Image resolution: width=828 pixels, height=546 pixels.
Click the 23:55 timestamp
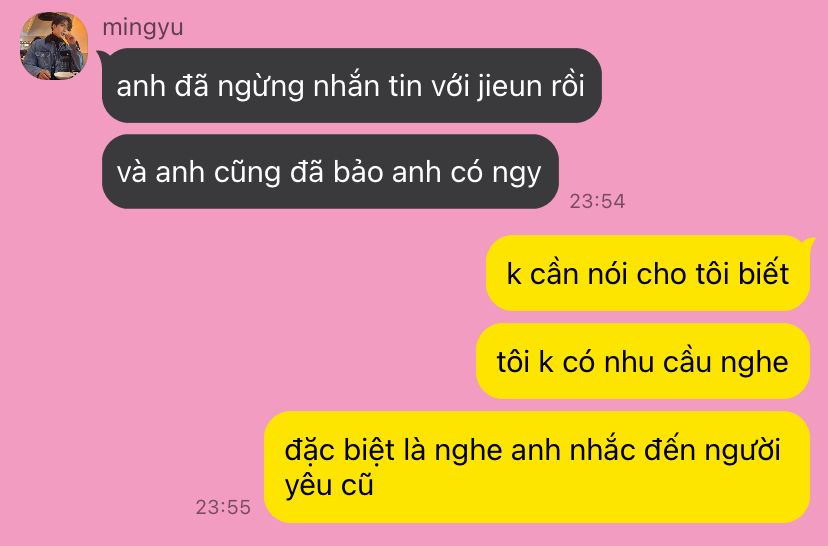(223, 507)
